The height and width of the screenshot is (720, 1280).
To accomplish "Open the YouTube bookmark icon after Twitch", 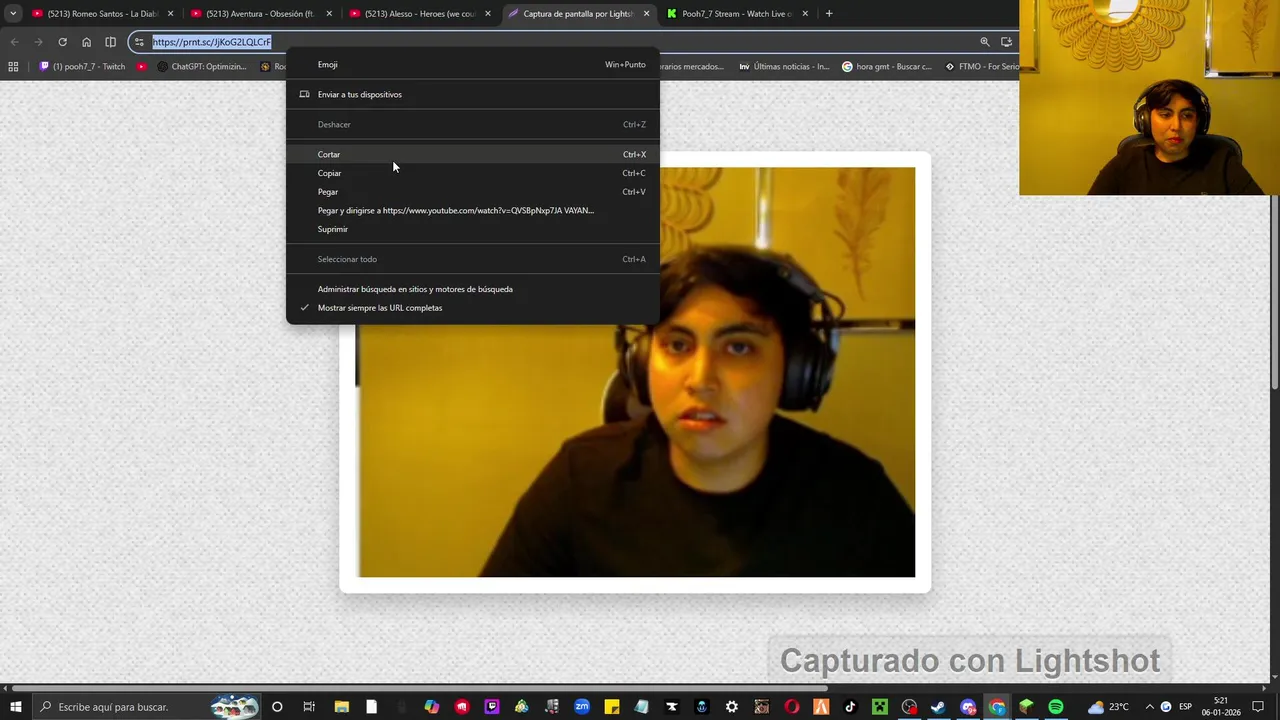I will [x=142, y=67].
